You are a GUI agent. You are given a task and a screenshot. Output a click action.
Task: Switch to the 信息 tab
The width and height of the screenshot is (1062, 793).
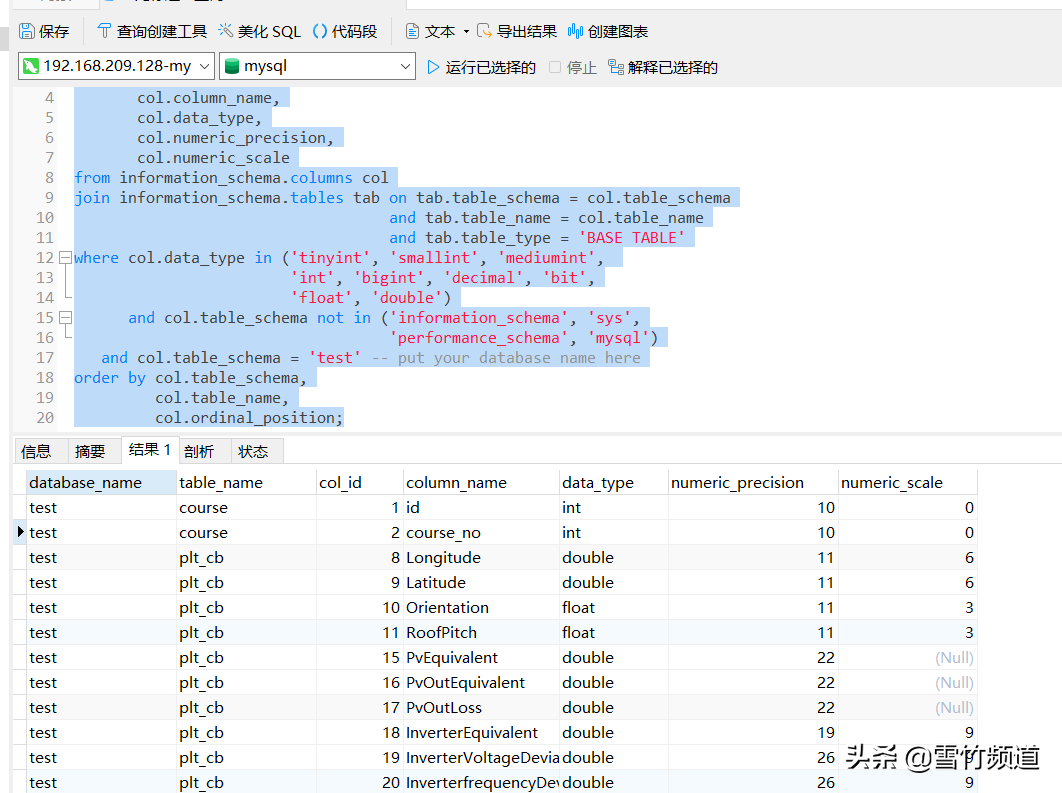(36, 451)
